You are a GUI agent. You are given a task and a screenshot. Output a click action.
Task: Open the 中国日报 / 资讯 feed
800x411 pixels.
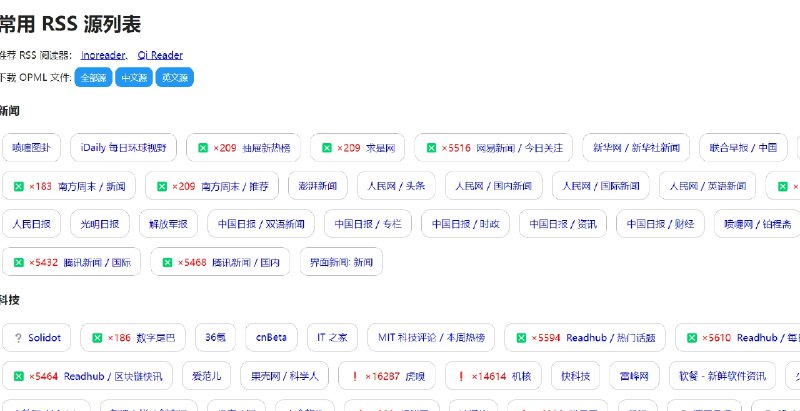point(563,224)
